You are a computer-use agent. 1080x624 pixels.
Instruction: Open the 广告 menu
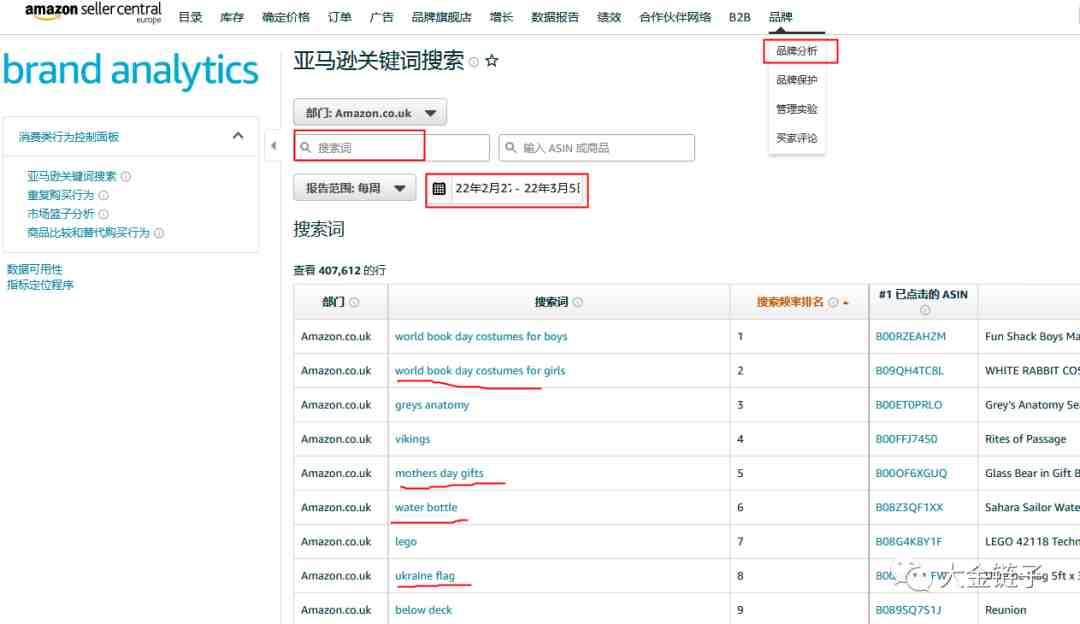[382, 17]
